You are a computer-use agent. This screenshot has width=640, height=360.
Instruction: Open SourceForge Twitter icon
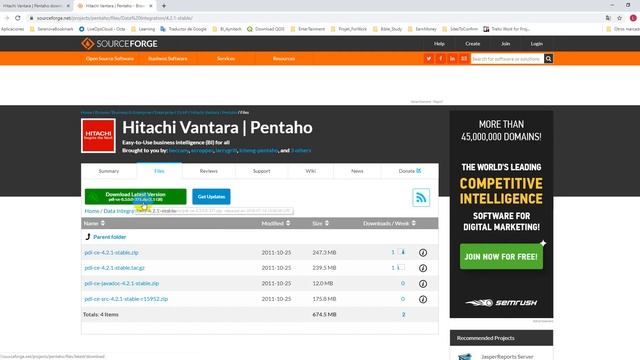coord(429,59)
